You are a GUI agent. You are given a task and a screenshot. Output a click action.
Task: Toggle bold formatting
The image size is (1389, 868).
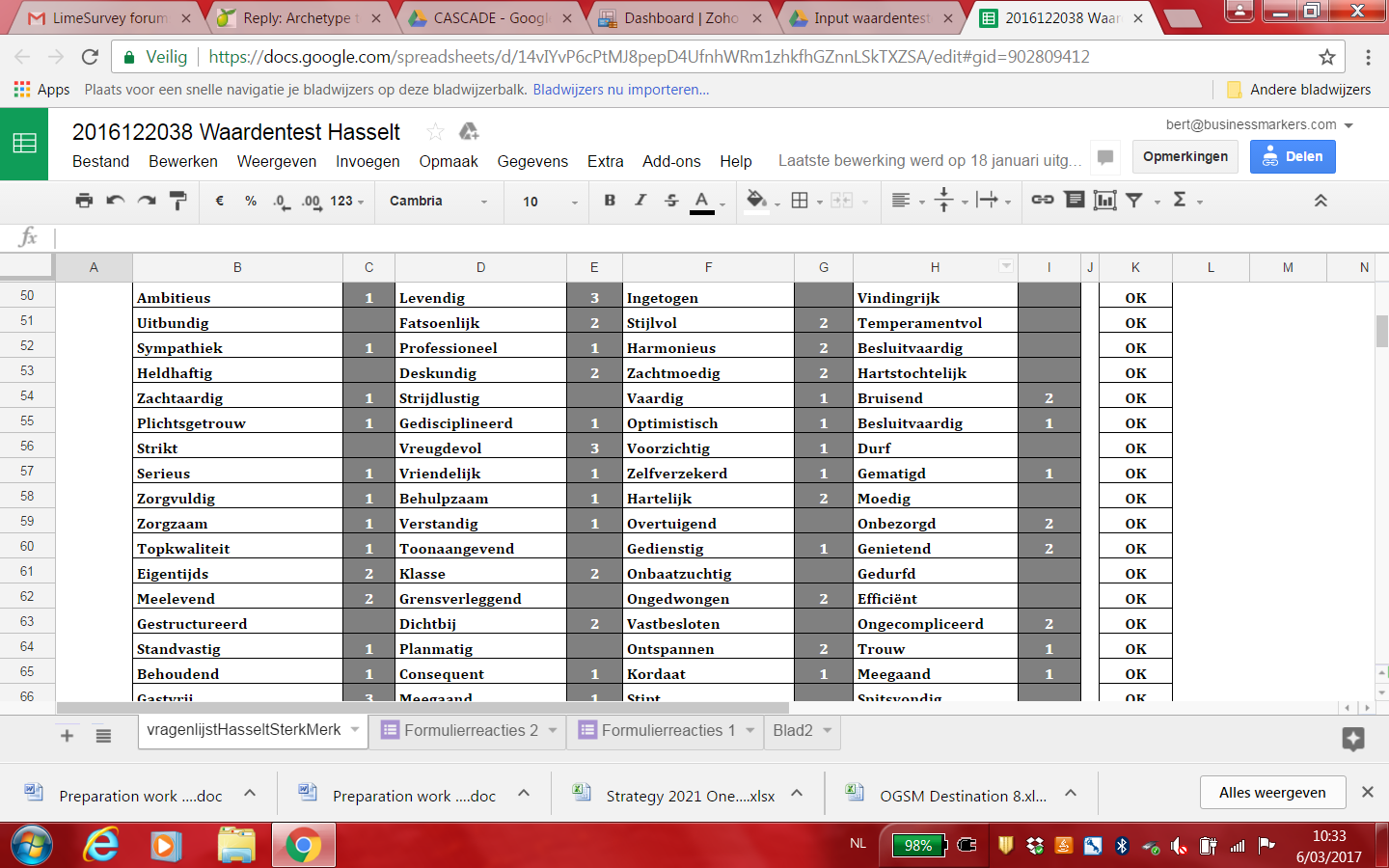tap(610, 201)
